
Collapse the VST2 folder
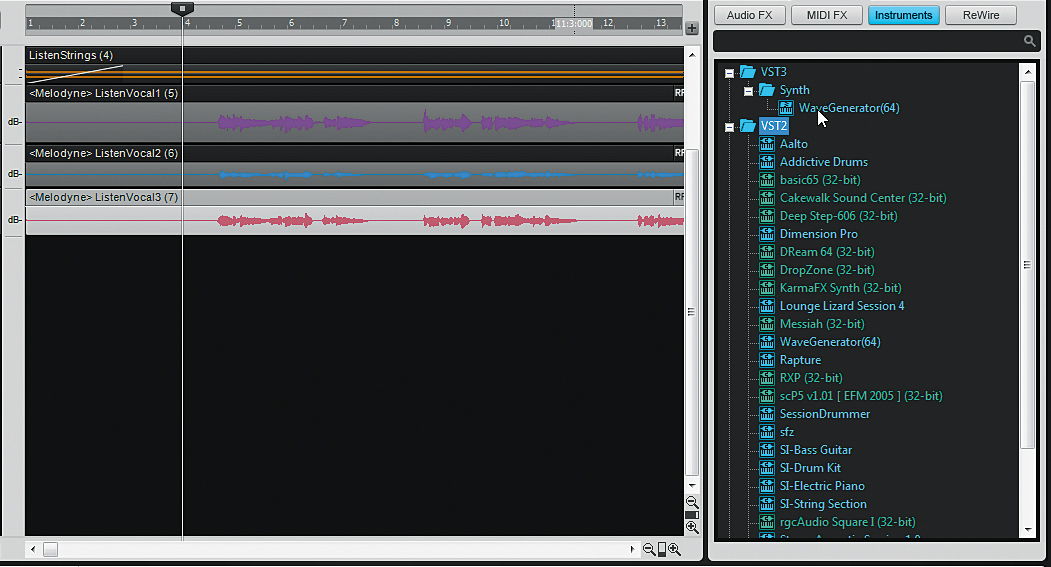(x=729, y=127)
